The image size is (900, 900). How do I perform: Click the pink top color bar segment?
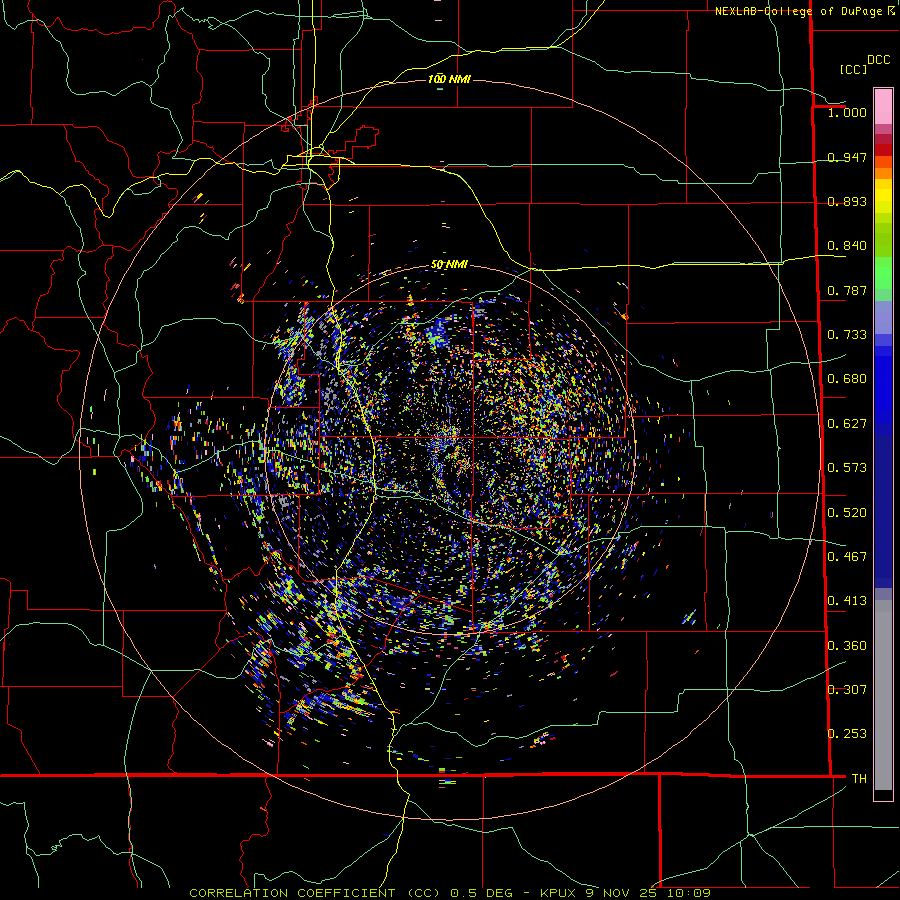[883, 107]
